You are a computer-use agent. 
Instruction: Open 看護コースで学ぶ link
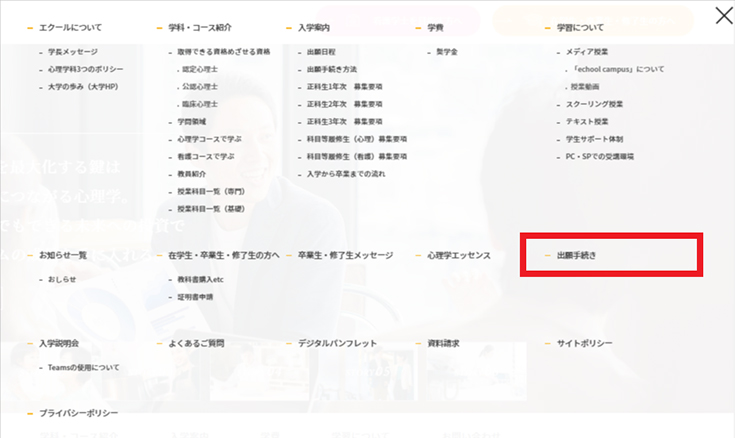206,156
